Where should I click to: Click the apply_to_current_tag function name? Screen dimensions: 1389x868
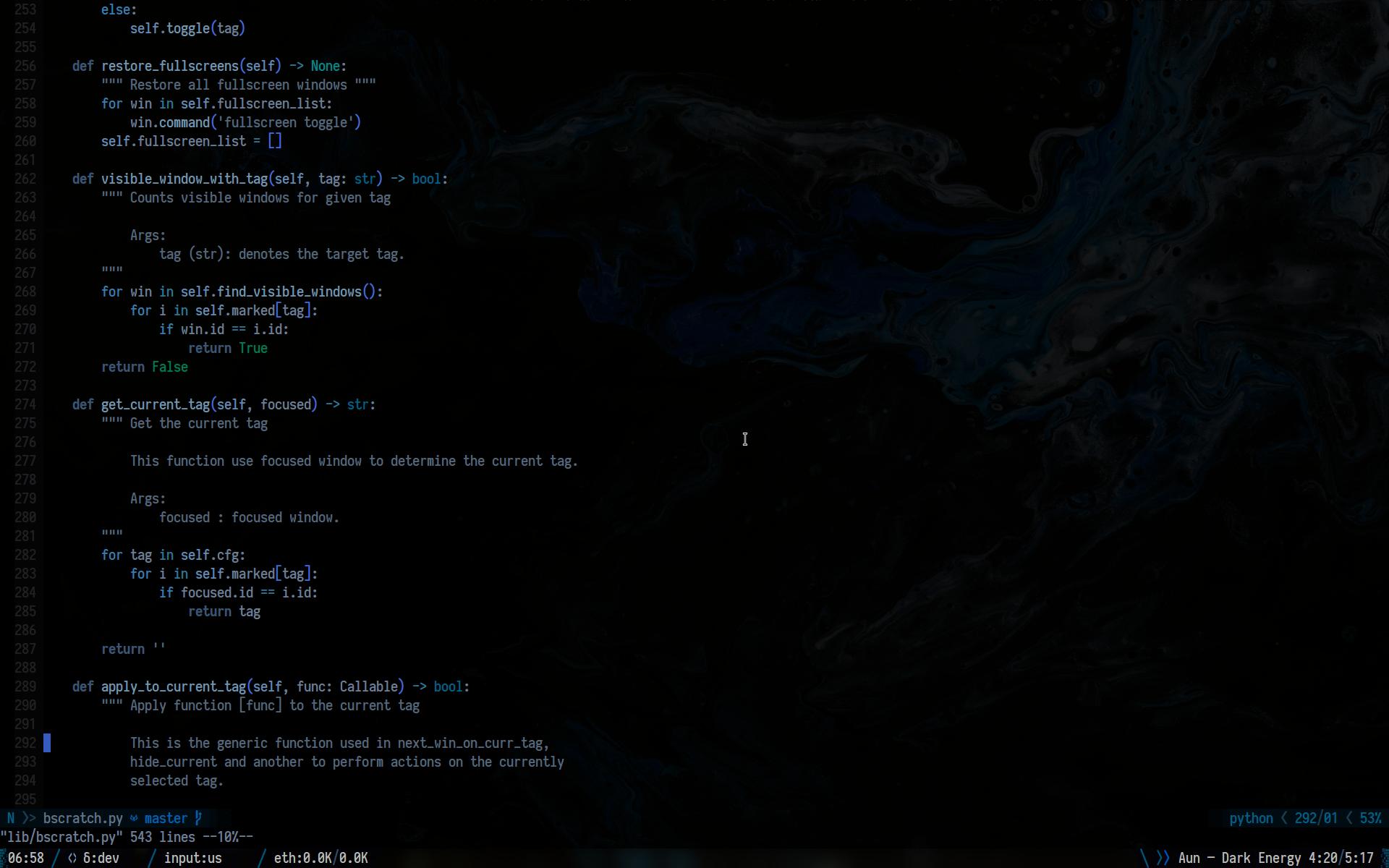point(174,686)
